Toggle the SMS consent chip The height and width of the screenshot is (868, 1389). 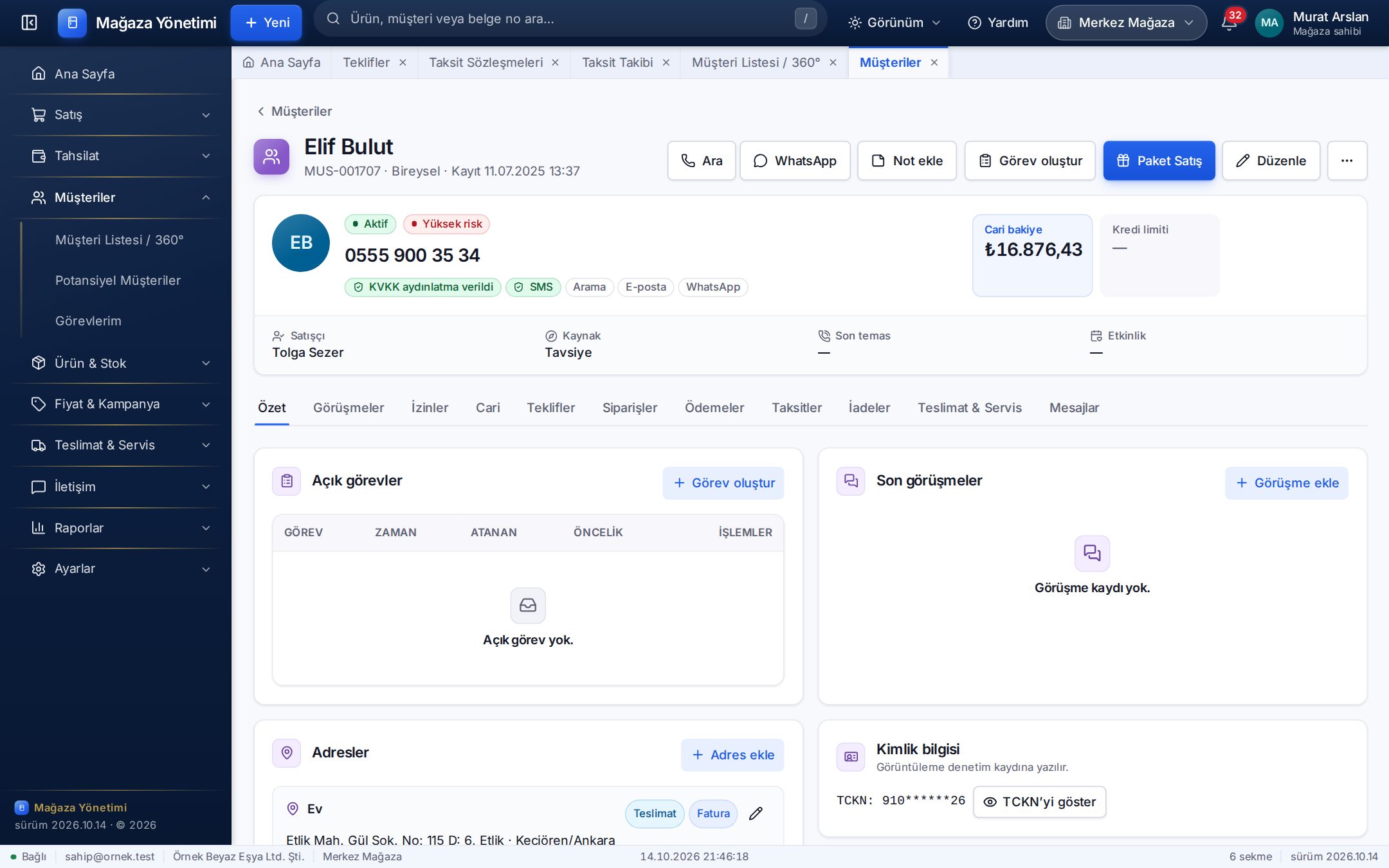tap(534, 287)
